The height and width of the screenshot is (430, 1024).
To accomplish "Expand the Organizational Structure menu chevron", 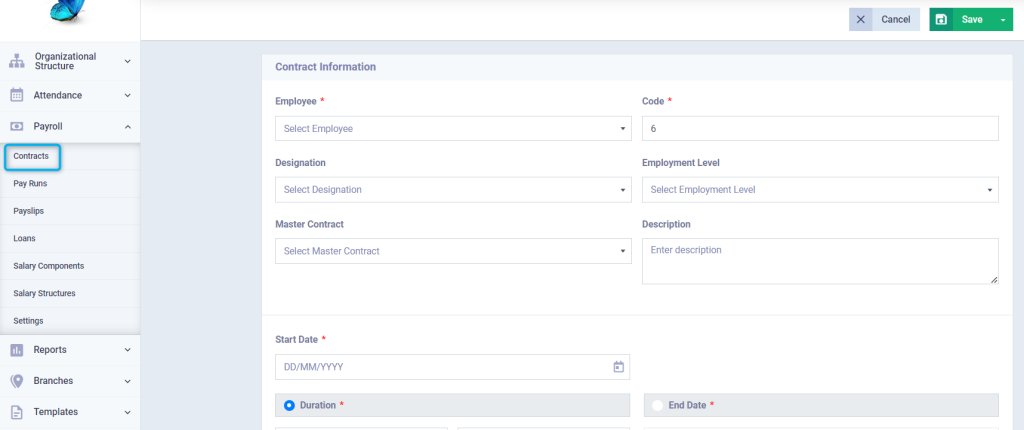I will point(127,61).
